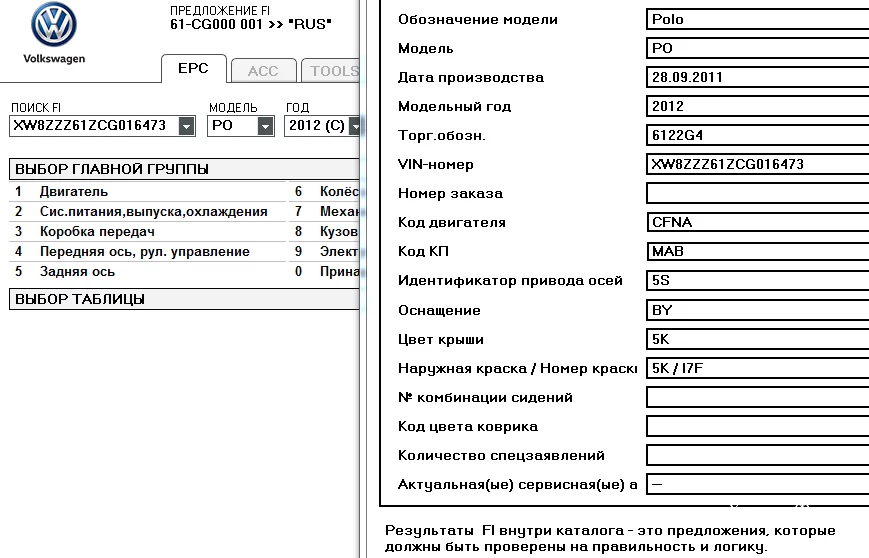869x558 pixels.
Task: Open the ГОД 2012 (C) dropdown
Action: [x=321, y=126]
